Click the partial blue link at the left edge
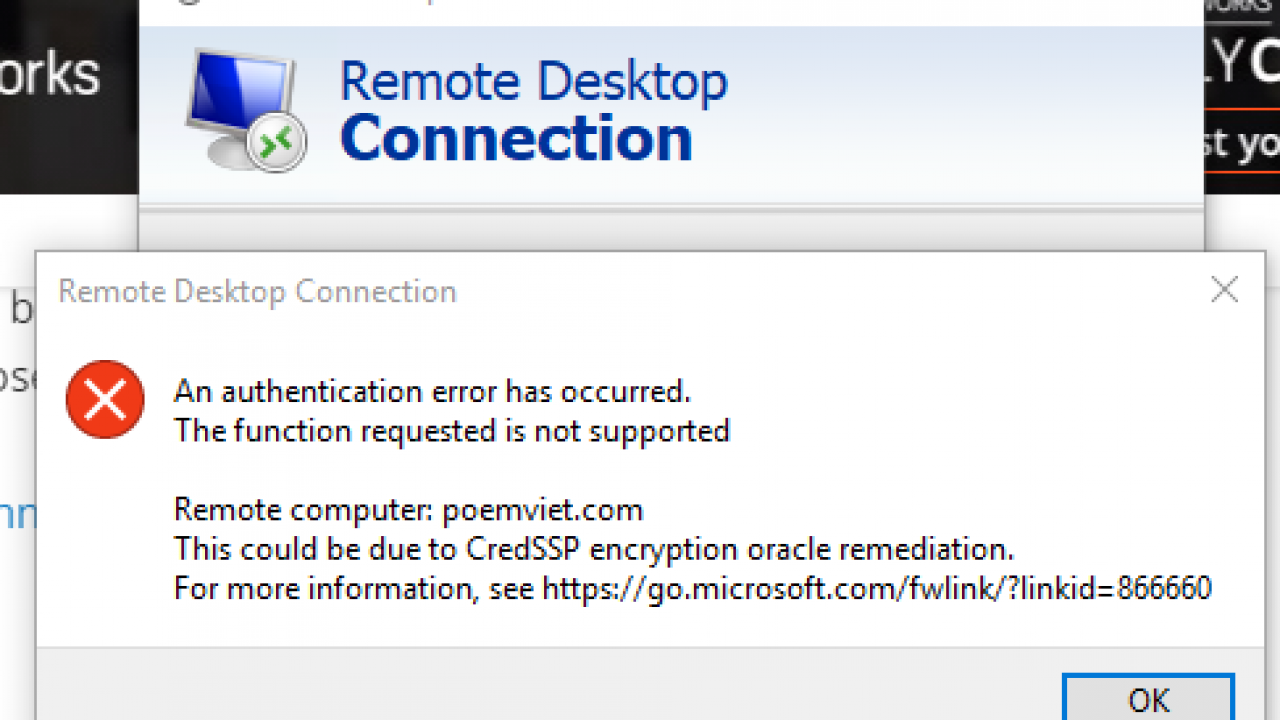 [18, 515]
